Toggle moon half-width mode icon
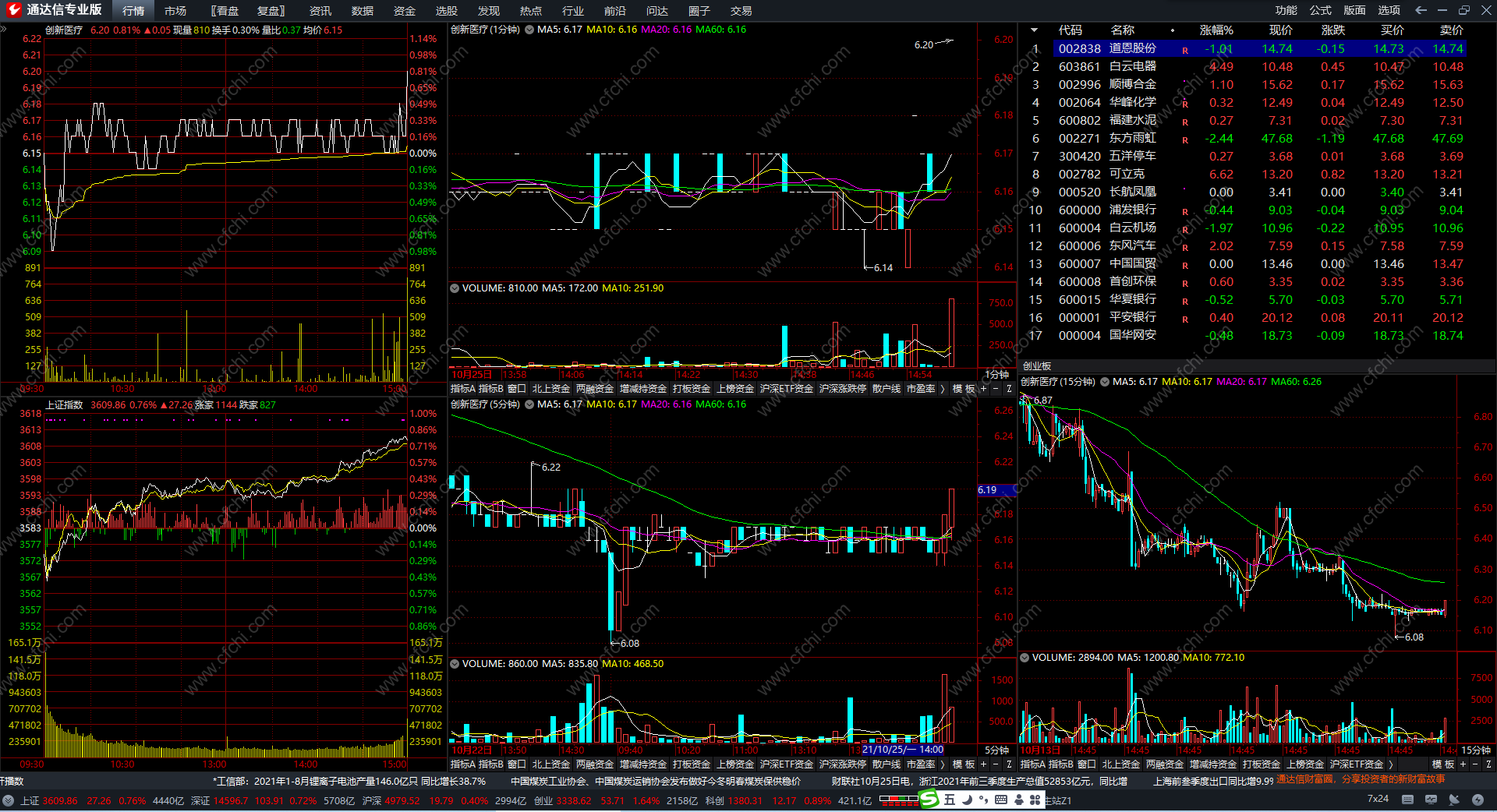1497x812 pixels. [x=968, y=800]
